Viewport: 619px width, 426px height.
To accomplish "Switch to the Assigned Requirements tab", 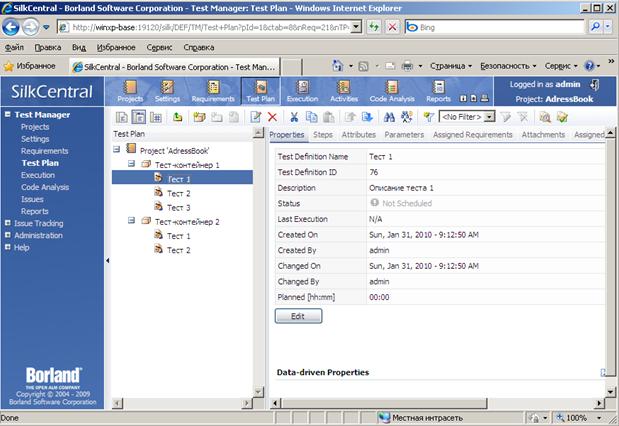I will [473, 135].
